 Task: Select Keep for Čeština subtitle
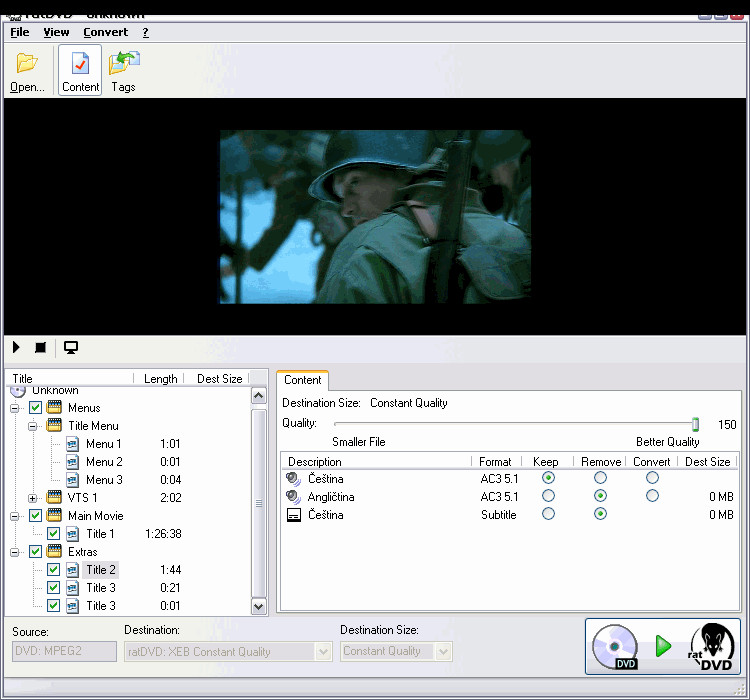point(548,514)
